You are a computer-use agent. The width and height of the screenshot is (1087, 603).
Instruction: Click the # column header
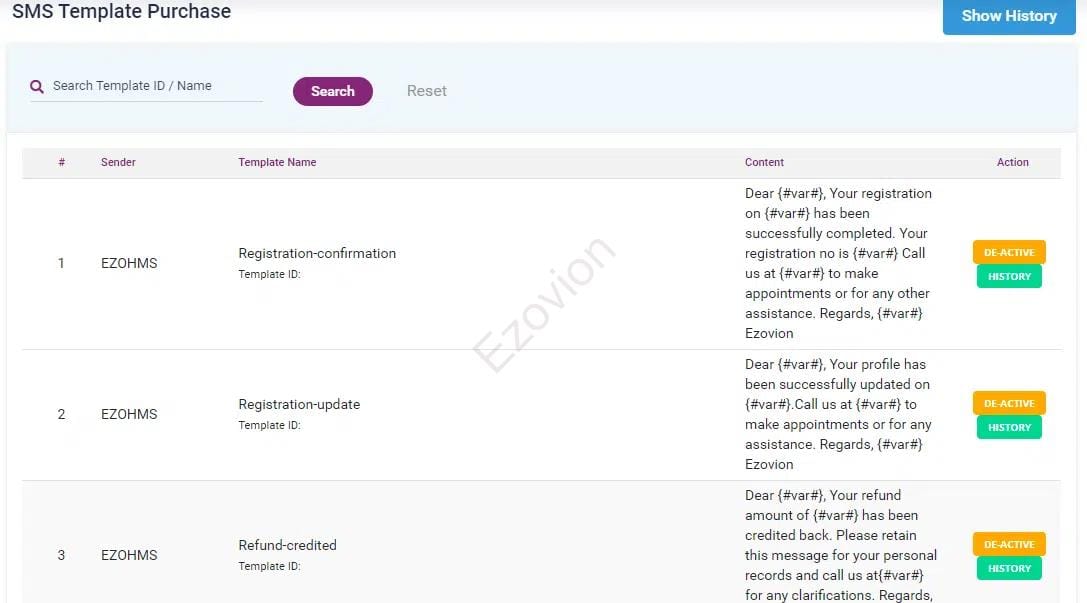point(62,162)
